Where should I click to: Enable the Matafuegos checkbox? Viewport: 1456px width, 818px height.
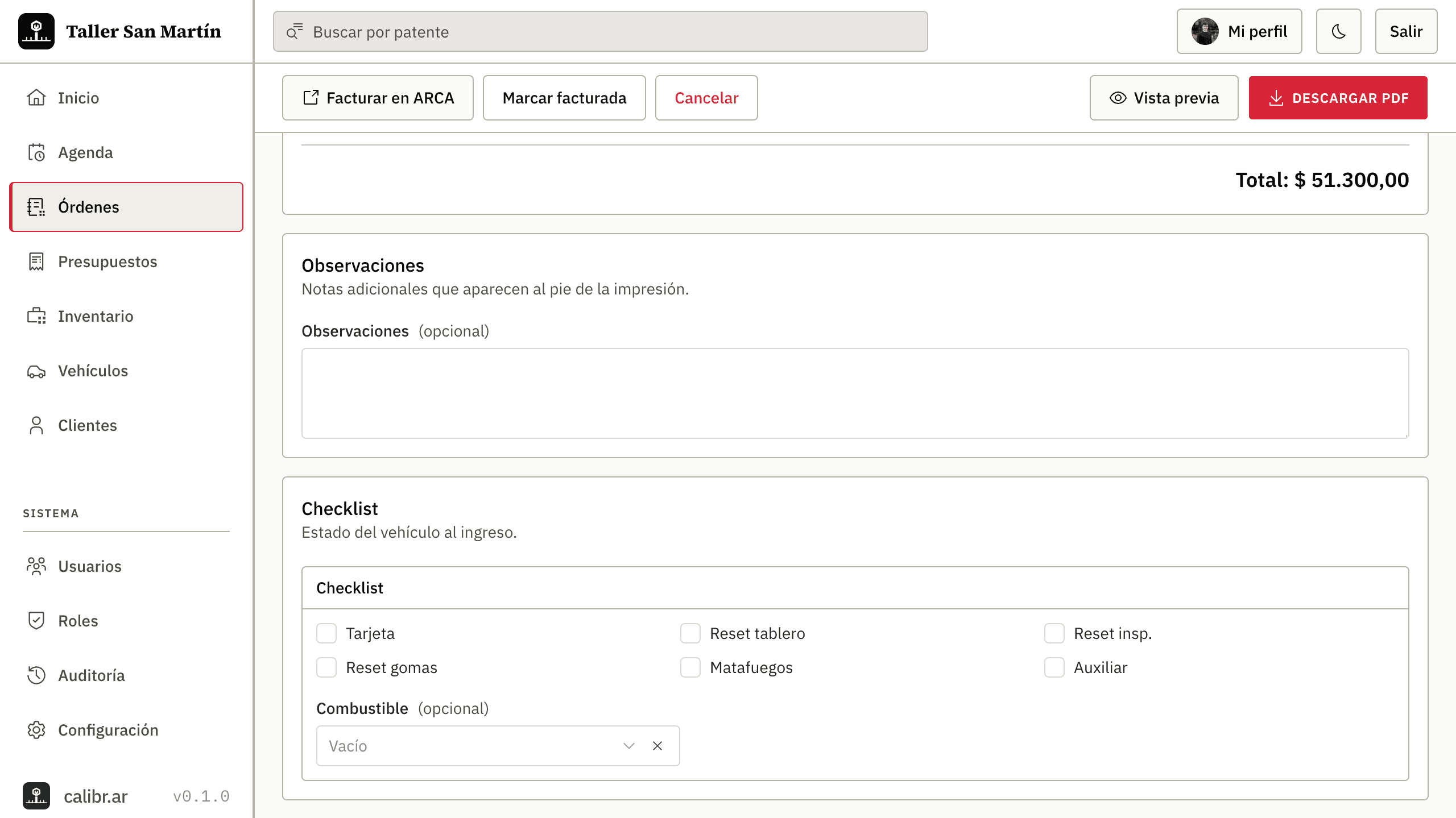tap(690, 667)
